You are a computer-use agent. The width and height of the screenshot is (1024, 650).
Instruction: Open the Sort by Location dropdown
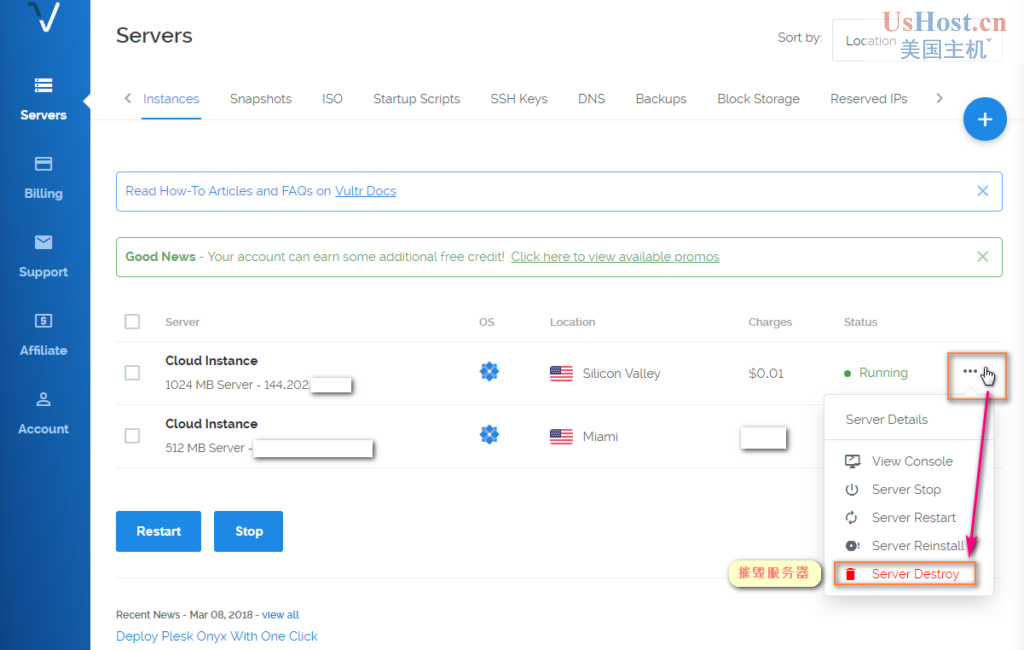pos(917,41)
